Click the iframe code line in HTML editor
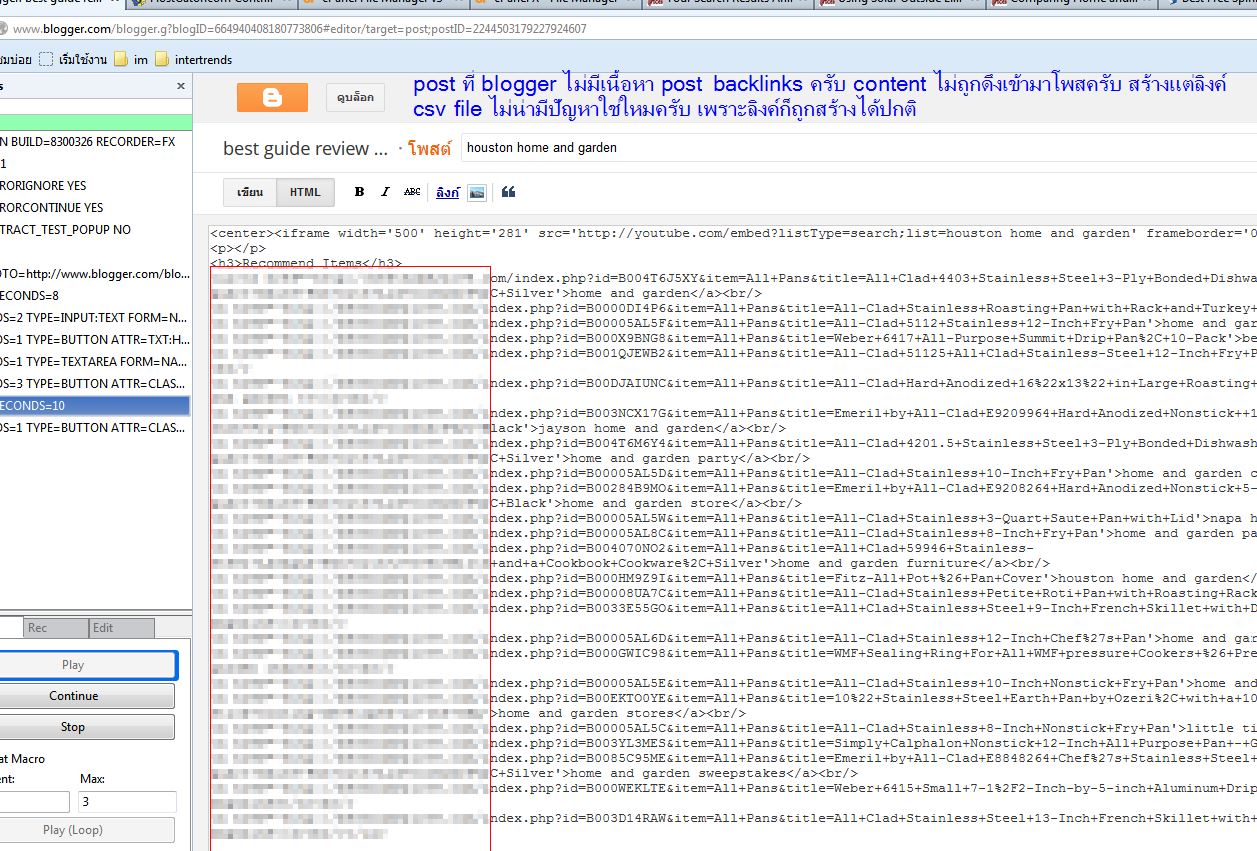Viewport: 1257px width, 851px height. point(733,233)
